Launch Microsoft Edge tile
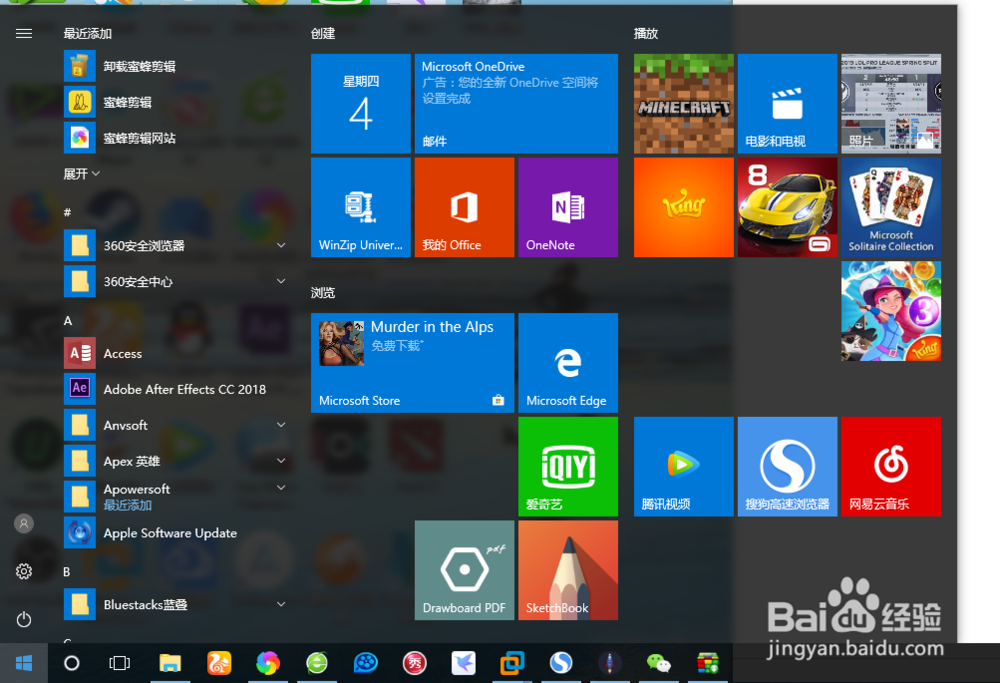Image resolution: width=1000 pixels, height=683 pixels. click(x=568, y=363)
